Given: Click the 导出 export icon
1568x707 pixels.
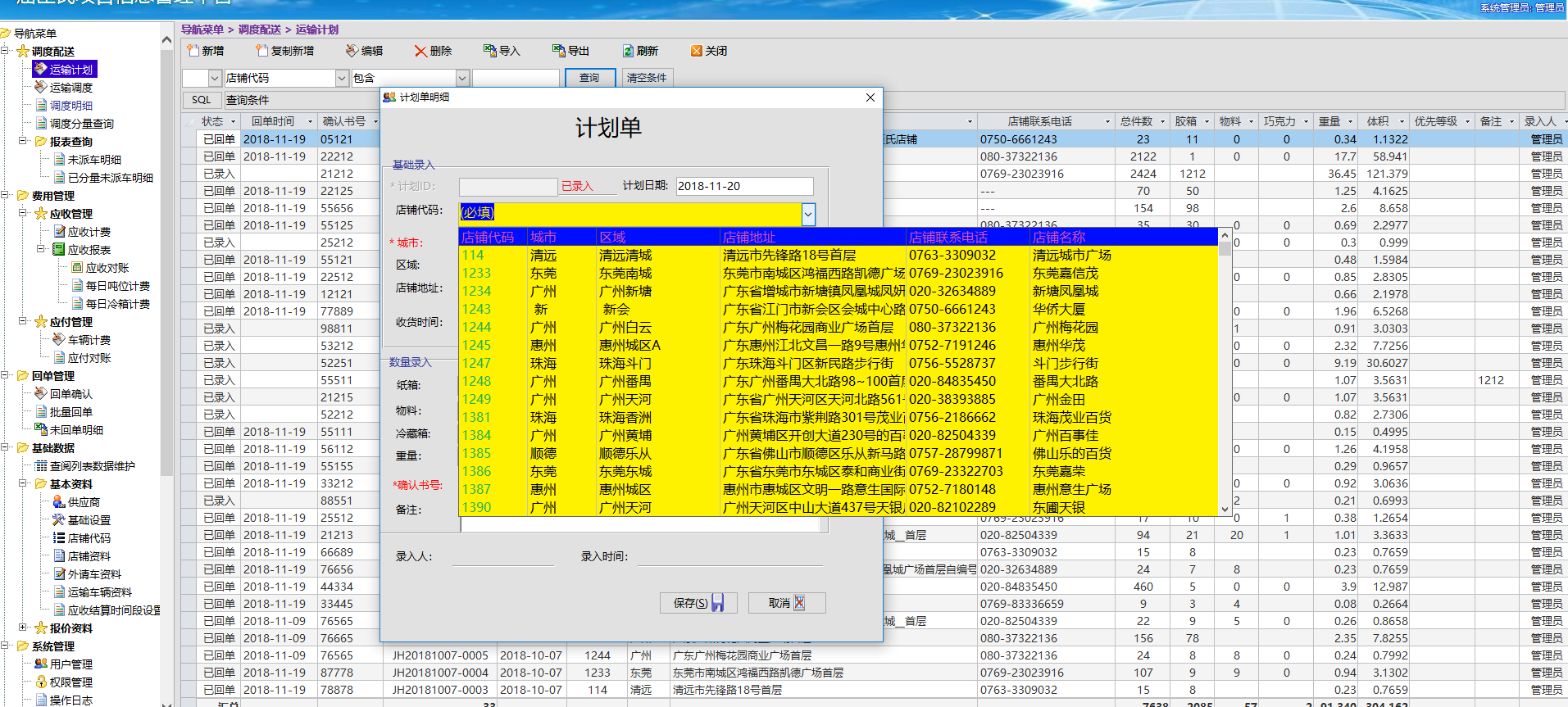Looking at the screenshot, I should 559,51.
